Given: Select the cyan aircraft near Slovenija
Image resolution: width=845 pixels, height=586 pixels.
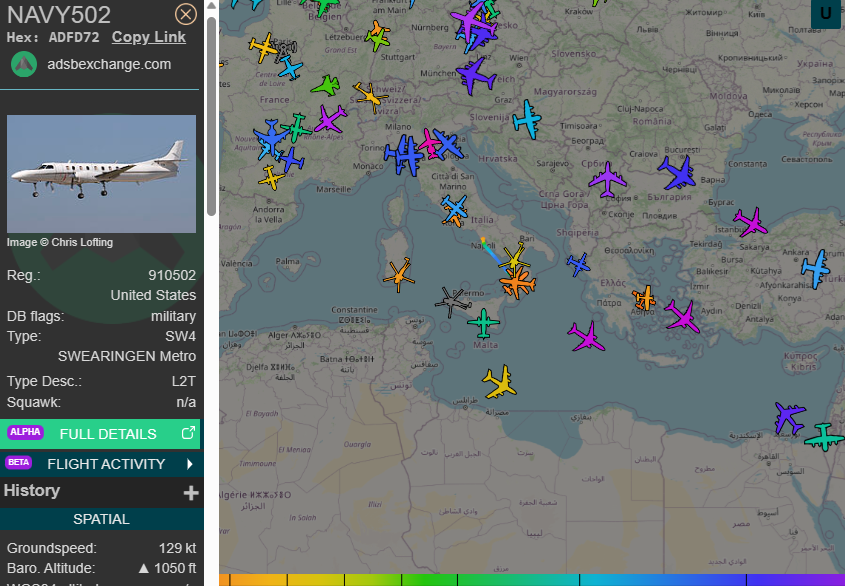Looking at the screenshot, I should (x=527, y=120).
